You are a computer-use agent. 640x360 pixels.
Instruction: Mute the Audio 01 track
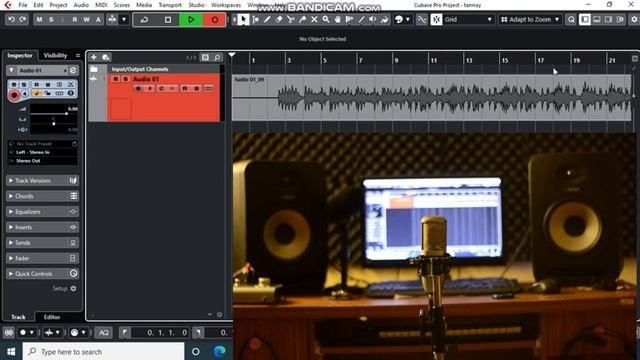click(116, 79)
